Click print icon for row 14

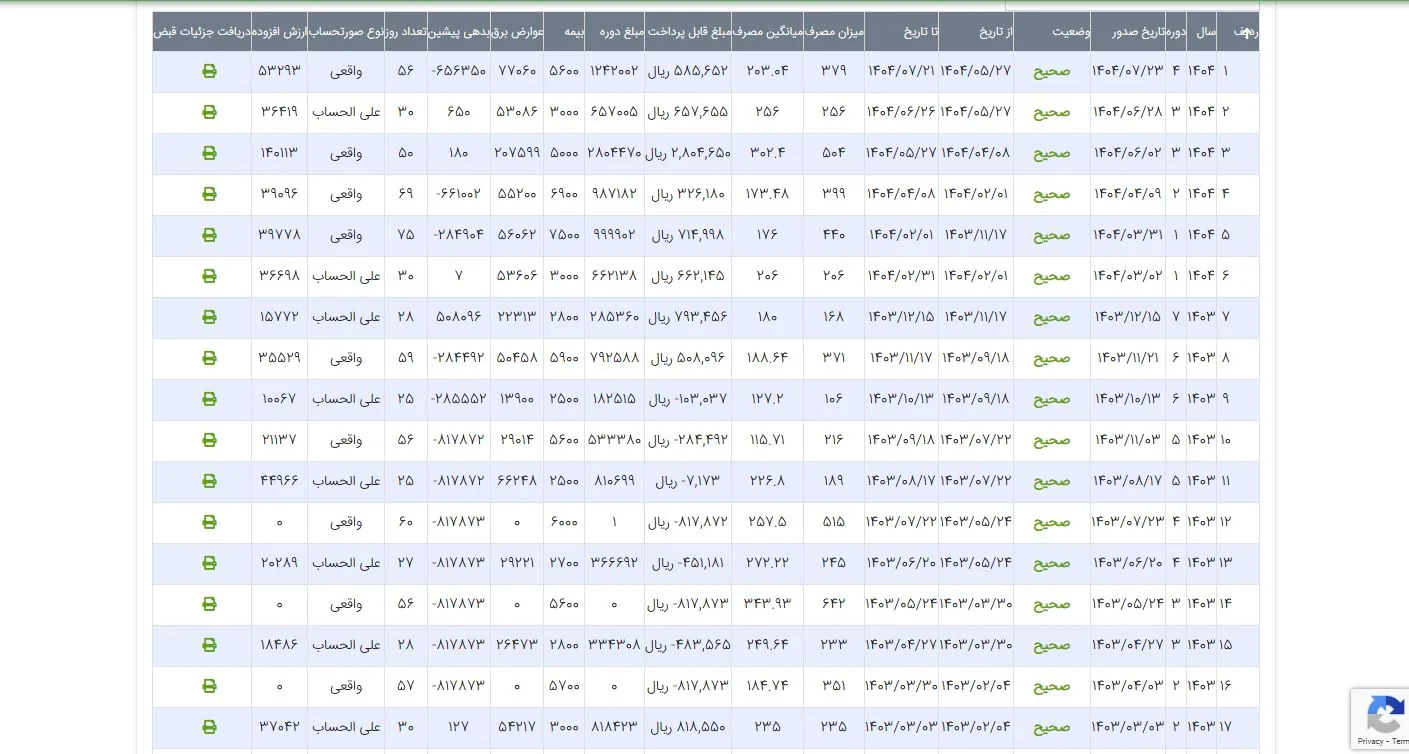click(209, 604)
